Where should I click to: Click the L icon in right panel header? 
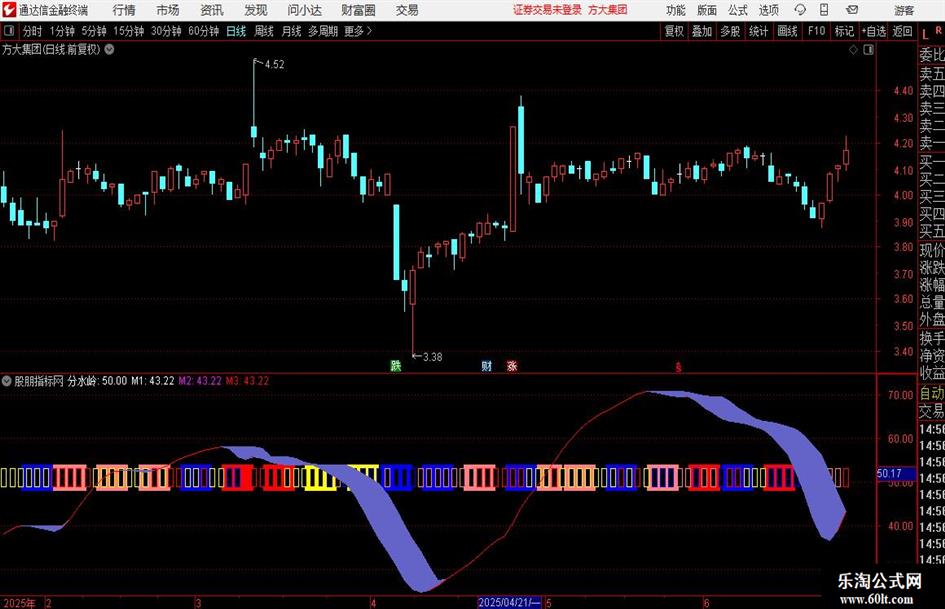coord(925,35)
